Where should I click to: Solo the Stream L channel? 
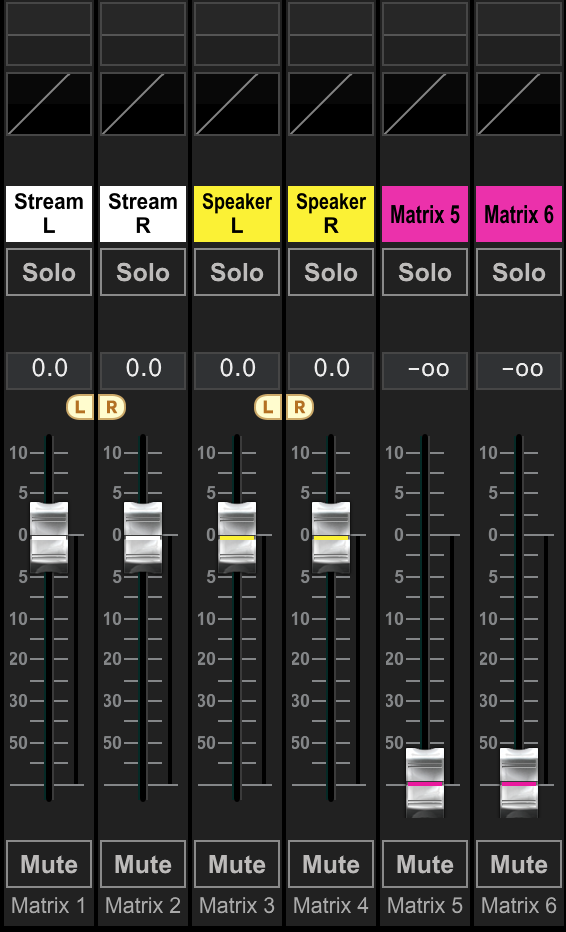click(49, 272)
